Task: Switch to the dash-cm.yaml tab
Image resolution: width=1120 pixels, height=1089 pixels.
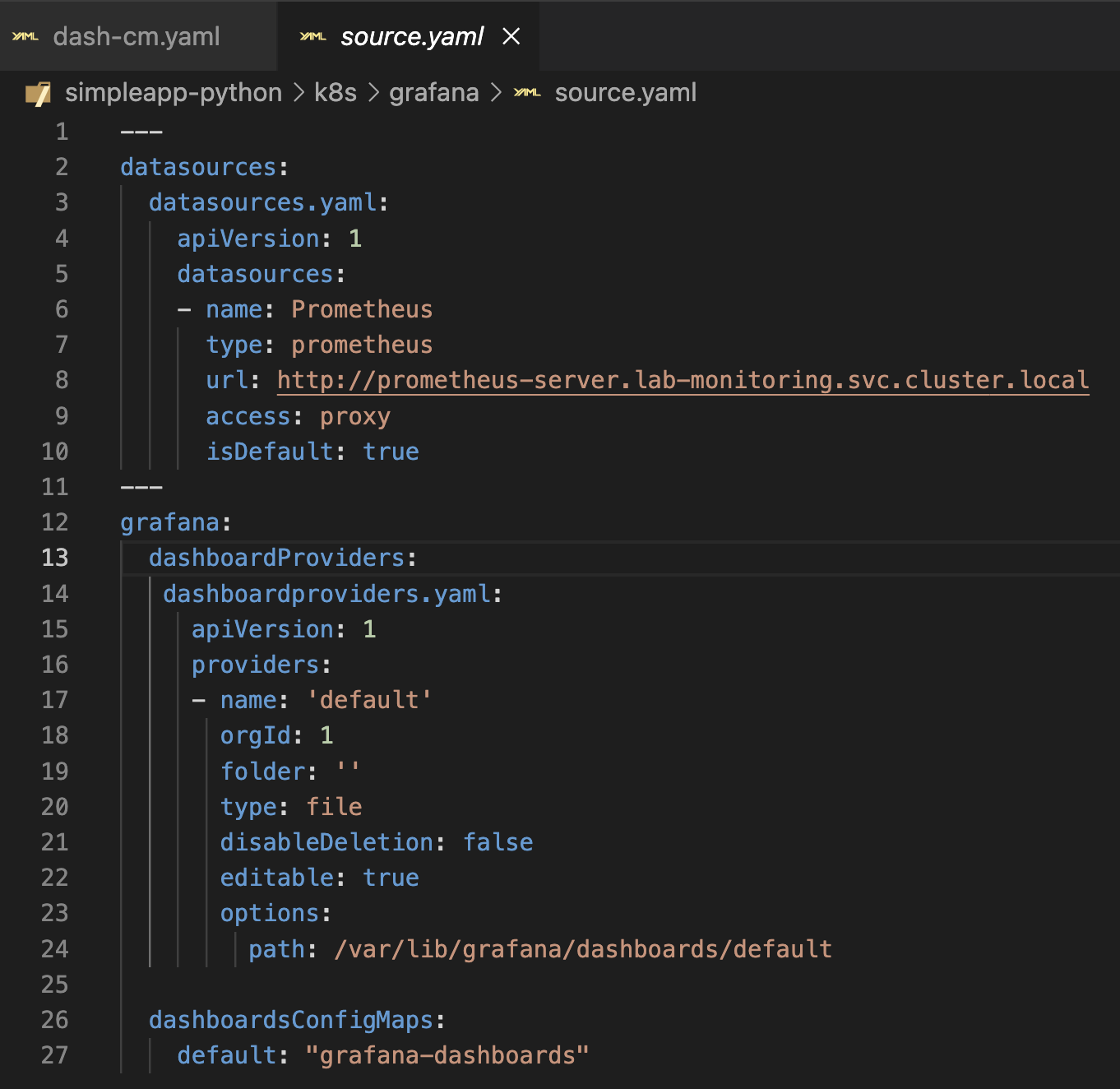Action: point(136,37)
